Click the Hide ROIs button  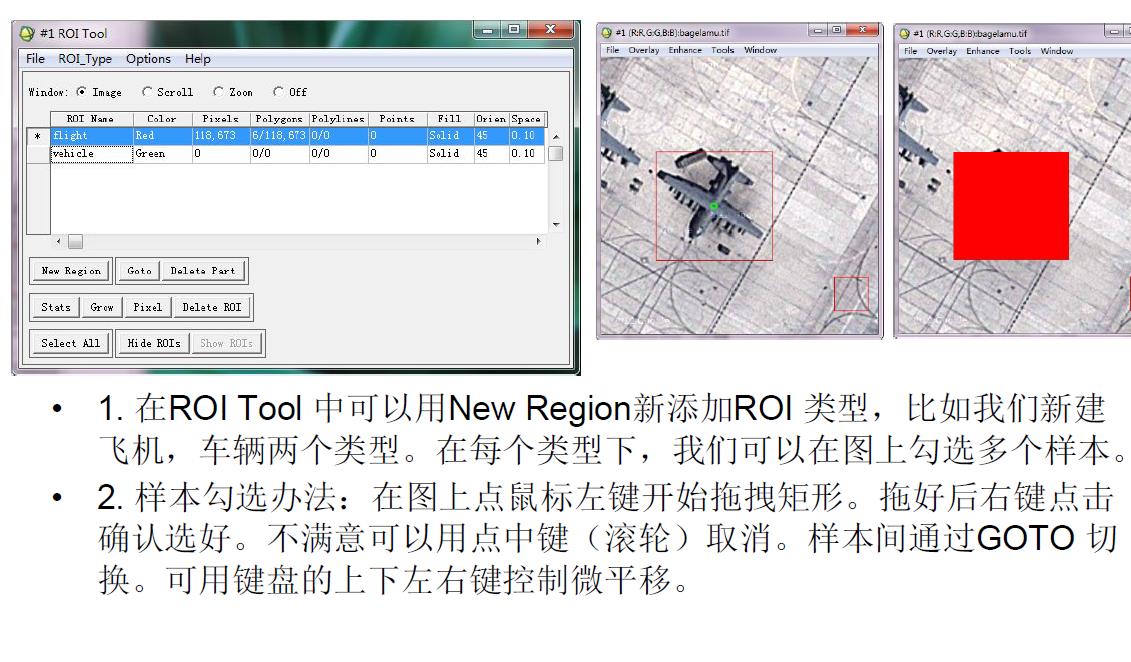tap(154, 343)
